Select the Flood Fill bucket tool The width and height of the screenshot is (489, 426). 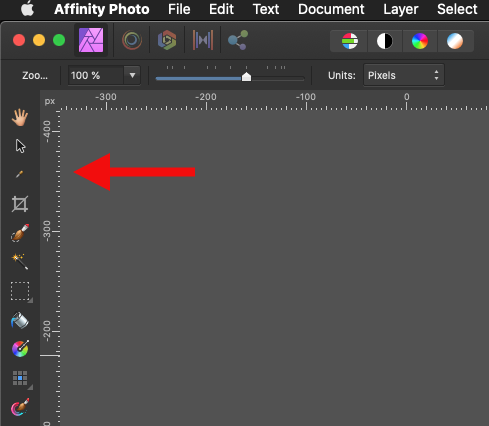(20, 320)
